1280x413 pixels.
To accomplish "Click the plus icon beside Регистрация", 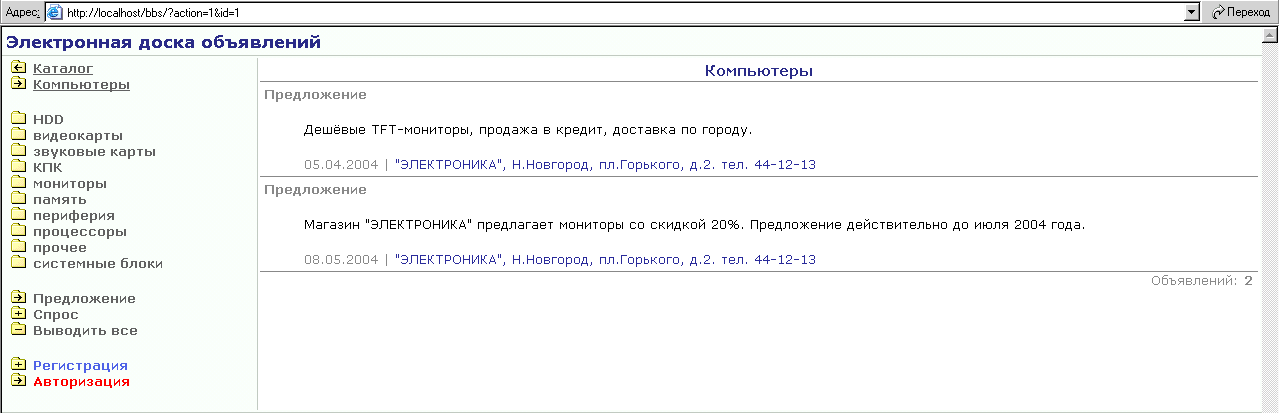I will (18, 364).
